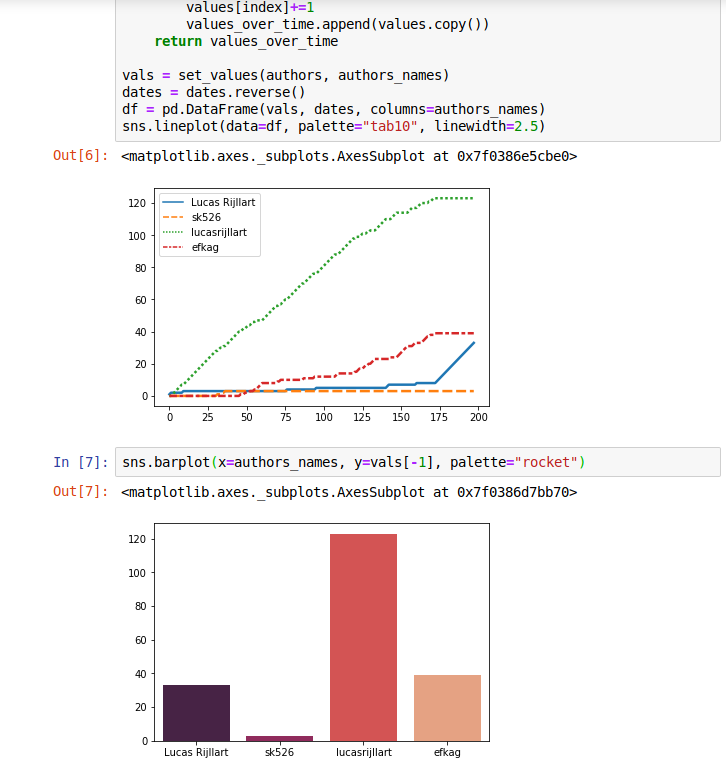Screen dimensions: 726x776
Task: Select the AxesSubplot at 0x7f0386e5cbe0 output text
Action: click(x=349, y=156)
